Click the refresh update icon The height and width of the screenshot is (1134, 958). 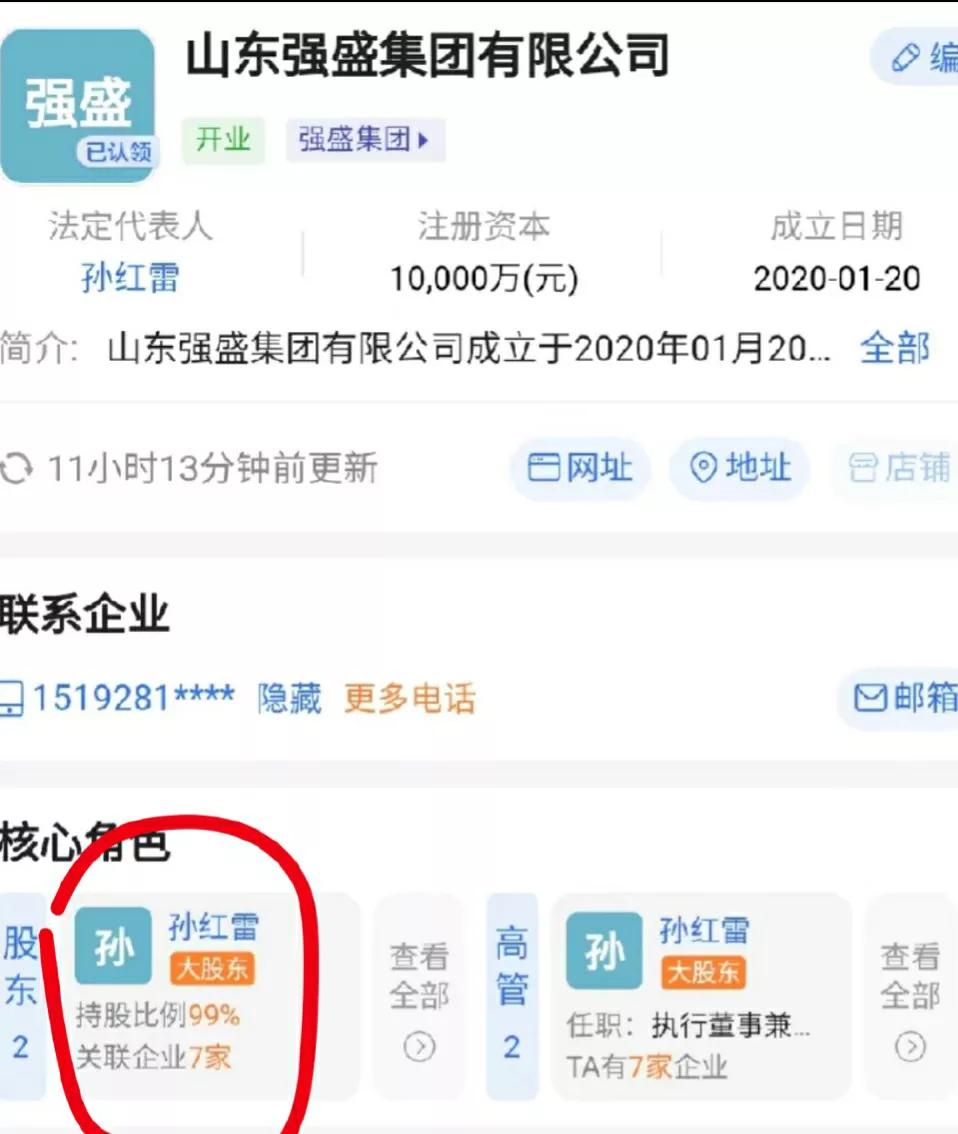tap(16, 468)
